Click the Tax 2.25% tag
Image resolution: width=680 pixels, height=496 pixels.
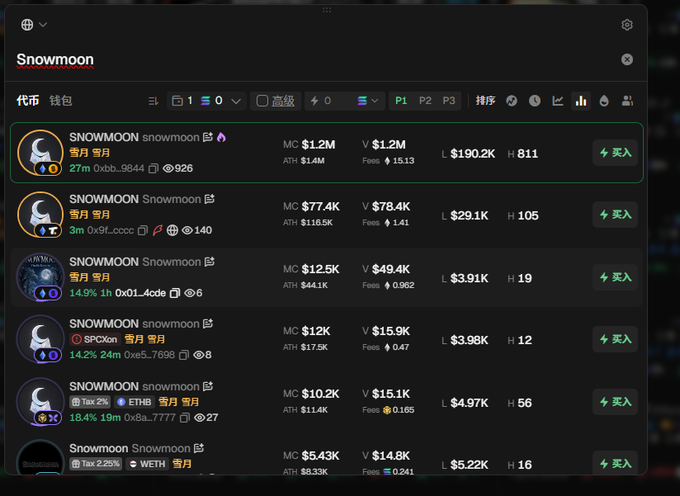pyautogui.click(x=96, y=464)
